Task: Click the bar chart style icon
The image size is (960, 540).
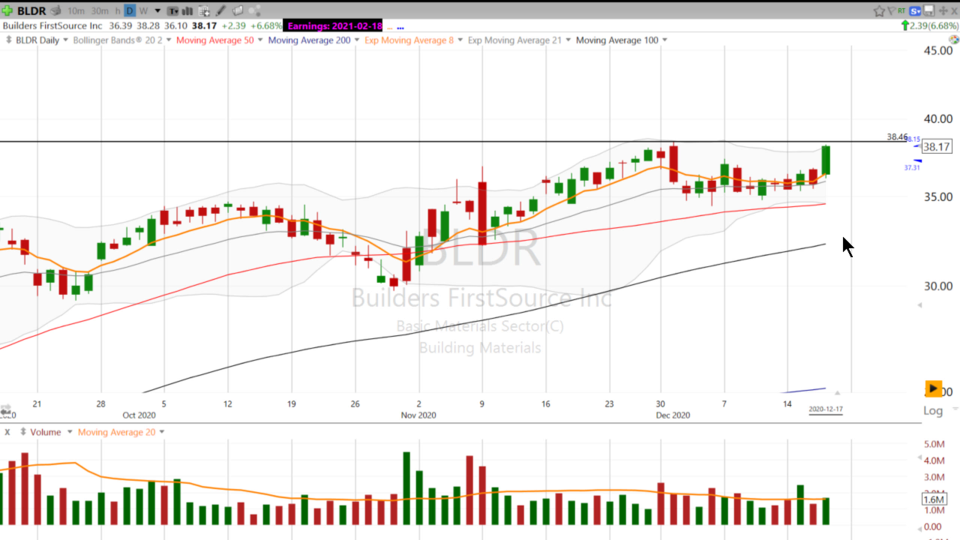Action: 187,11
